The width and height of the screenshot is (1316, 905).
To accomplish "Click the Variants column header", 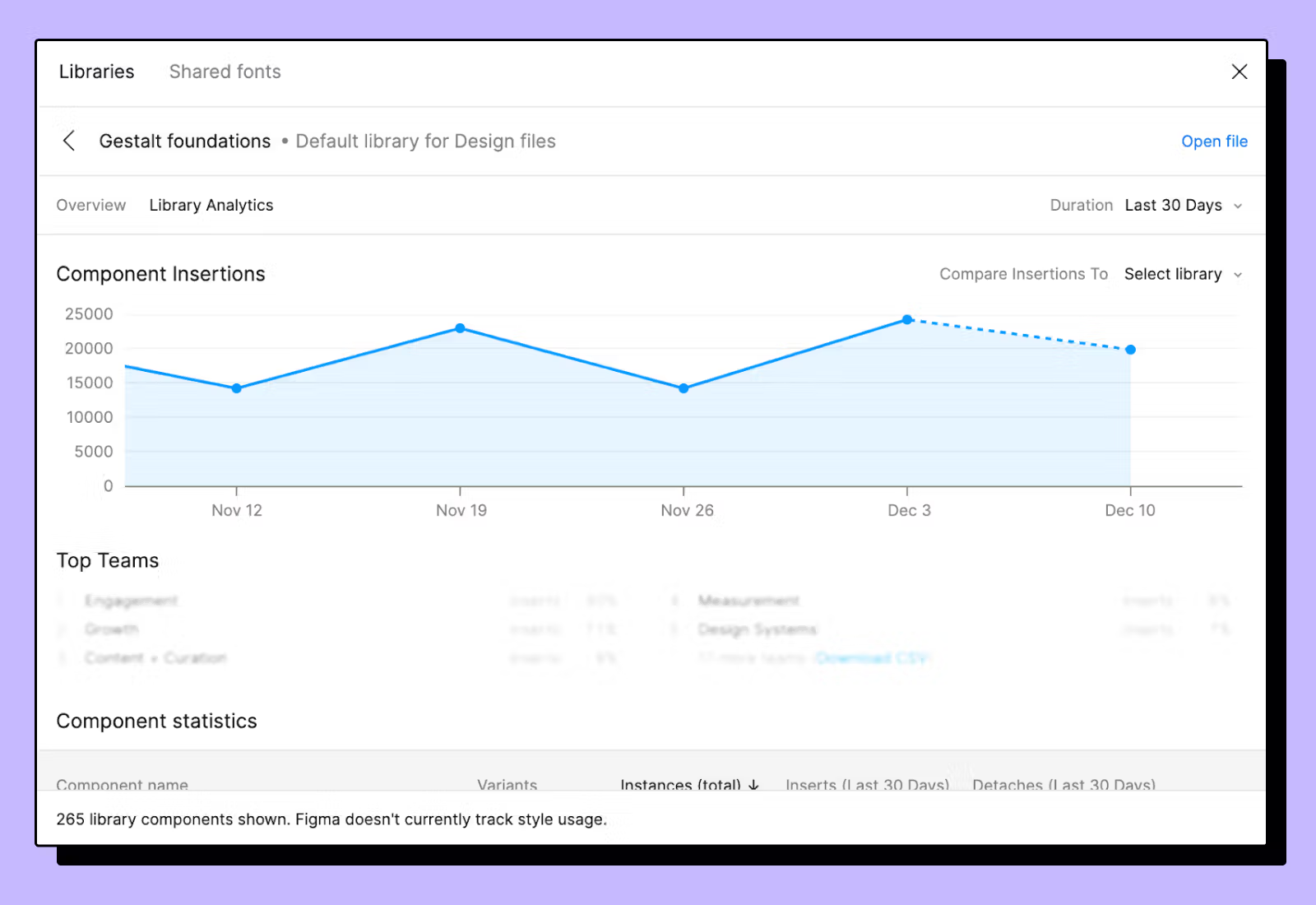I will point(507,784).
